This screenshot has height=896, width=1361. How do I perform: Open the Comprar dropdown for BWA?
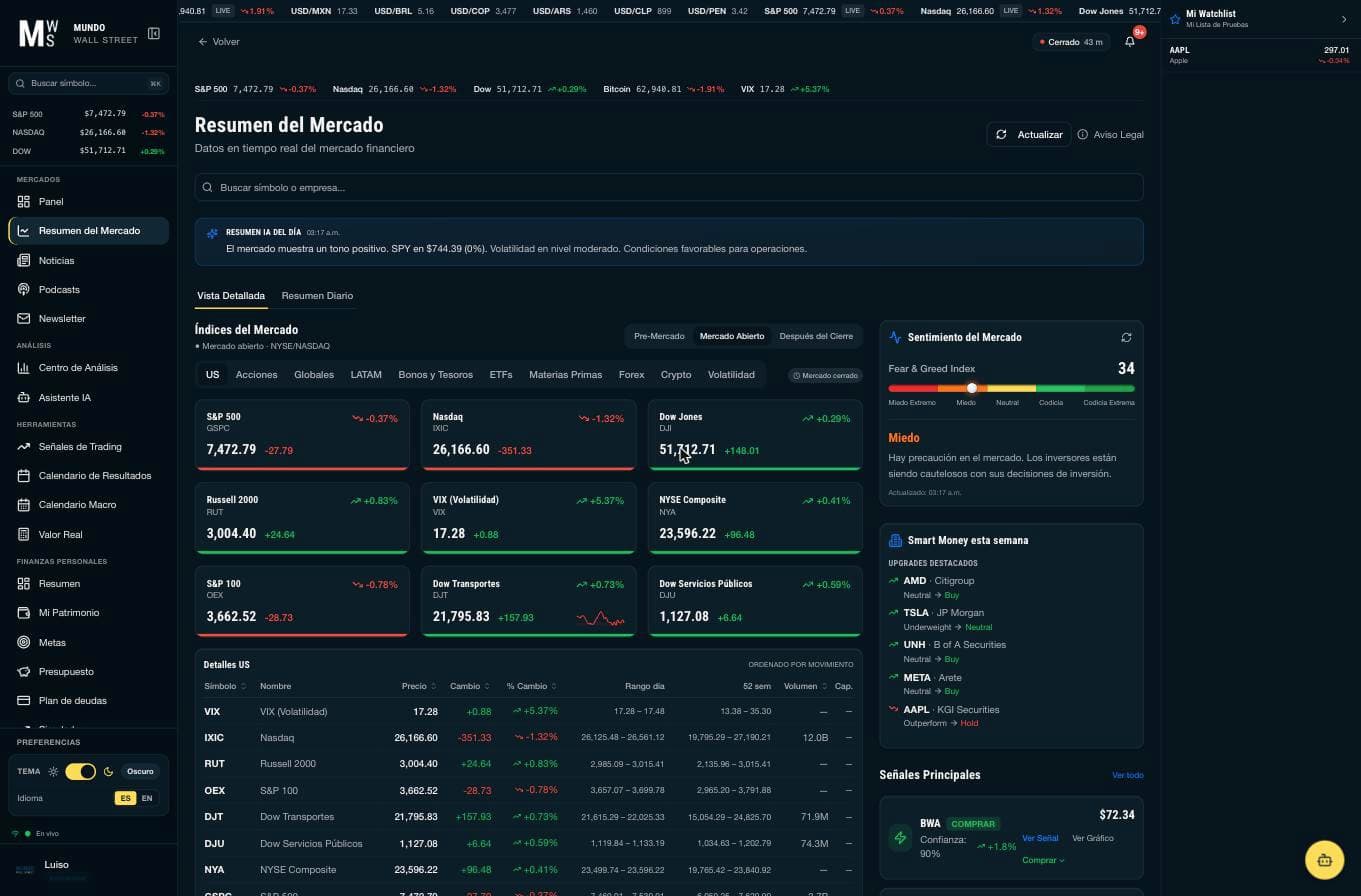point(1043,860)
